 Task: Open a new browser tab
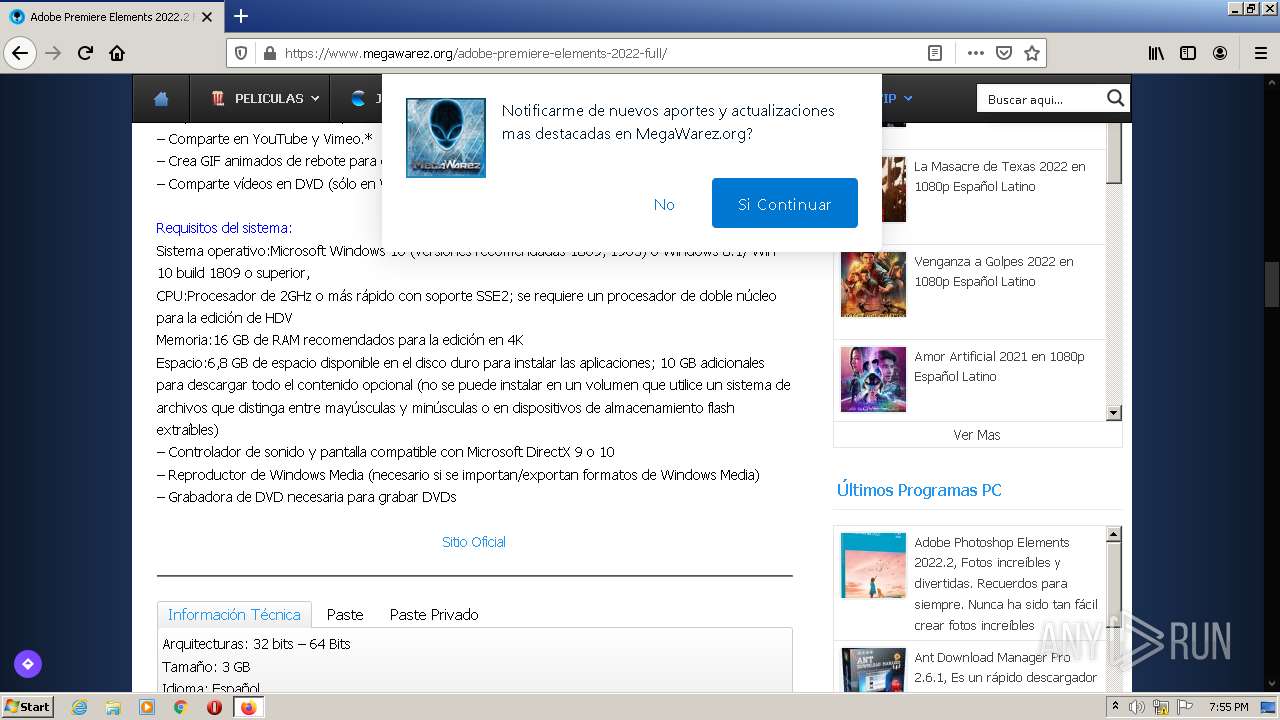point(241,16)
